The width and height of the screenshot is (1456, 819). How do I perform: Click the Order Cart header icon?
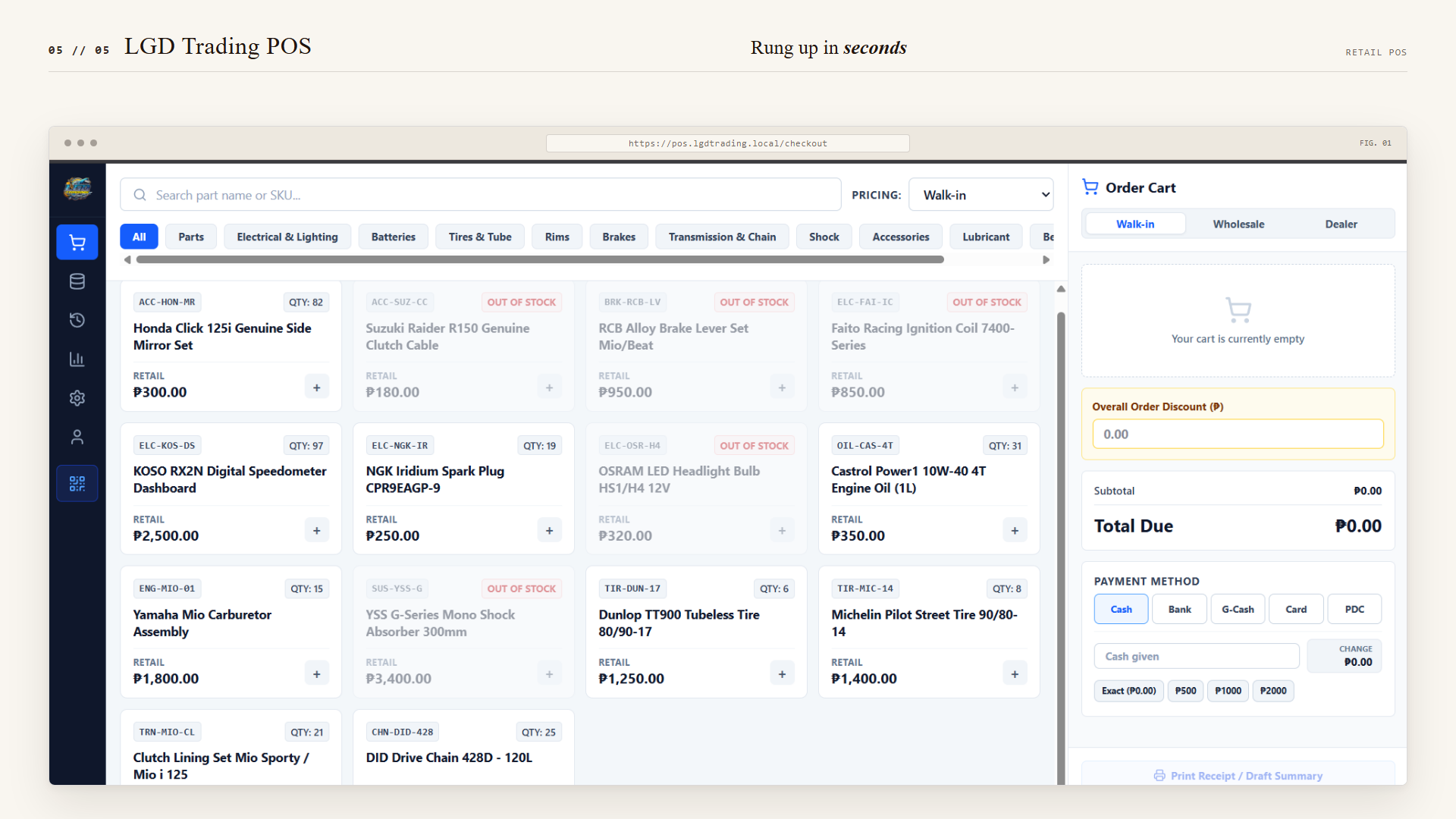coord(1090,187)
